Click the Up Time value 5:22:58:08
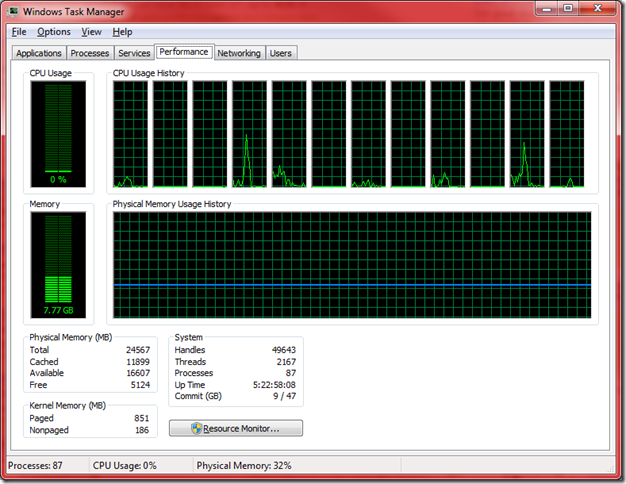 pyautogui.click(x=274, y=385)
